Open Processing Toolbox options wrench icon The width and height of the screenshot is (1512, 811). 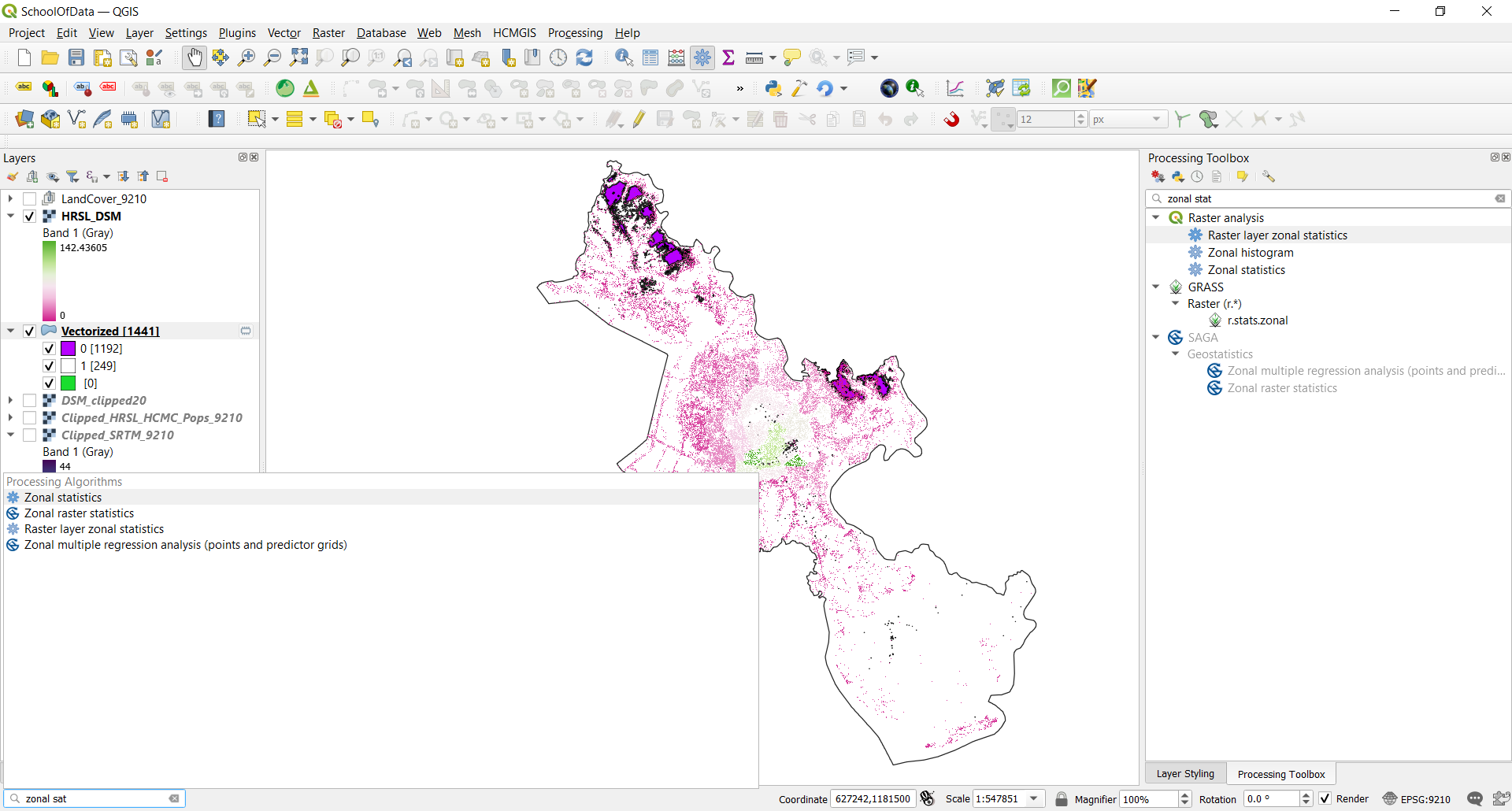pyautogui.click(x=1268, y=176)
